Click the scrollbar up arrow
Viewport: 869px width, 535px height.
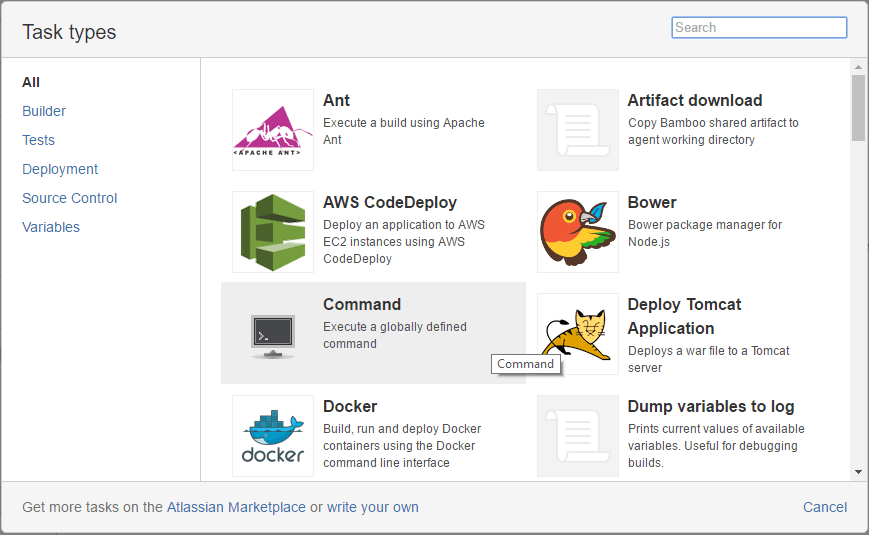pyautogui.click(x=858, y=67)
